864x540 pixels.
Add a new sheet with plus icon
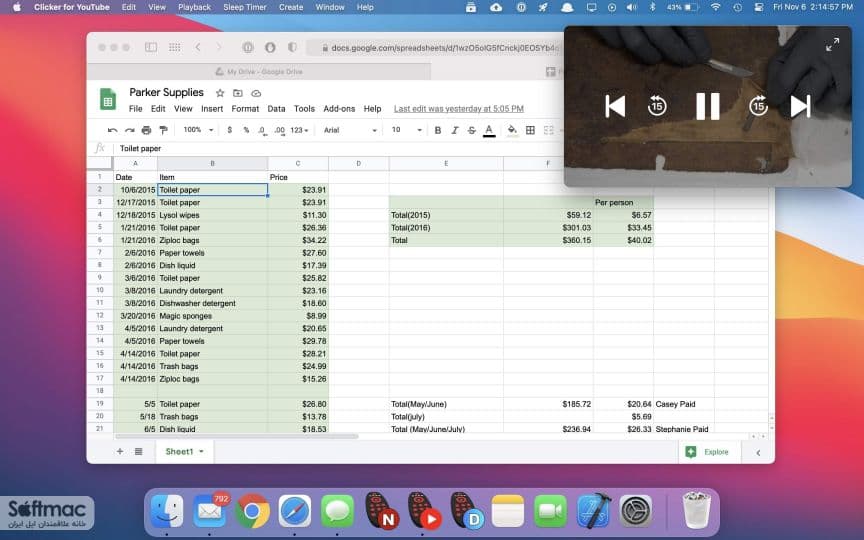(x=120, y=452)
